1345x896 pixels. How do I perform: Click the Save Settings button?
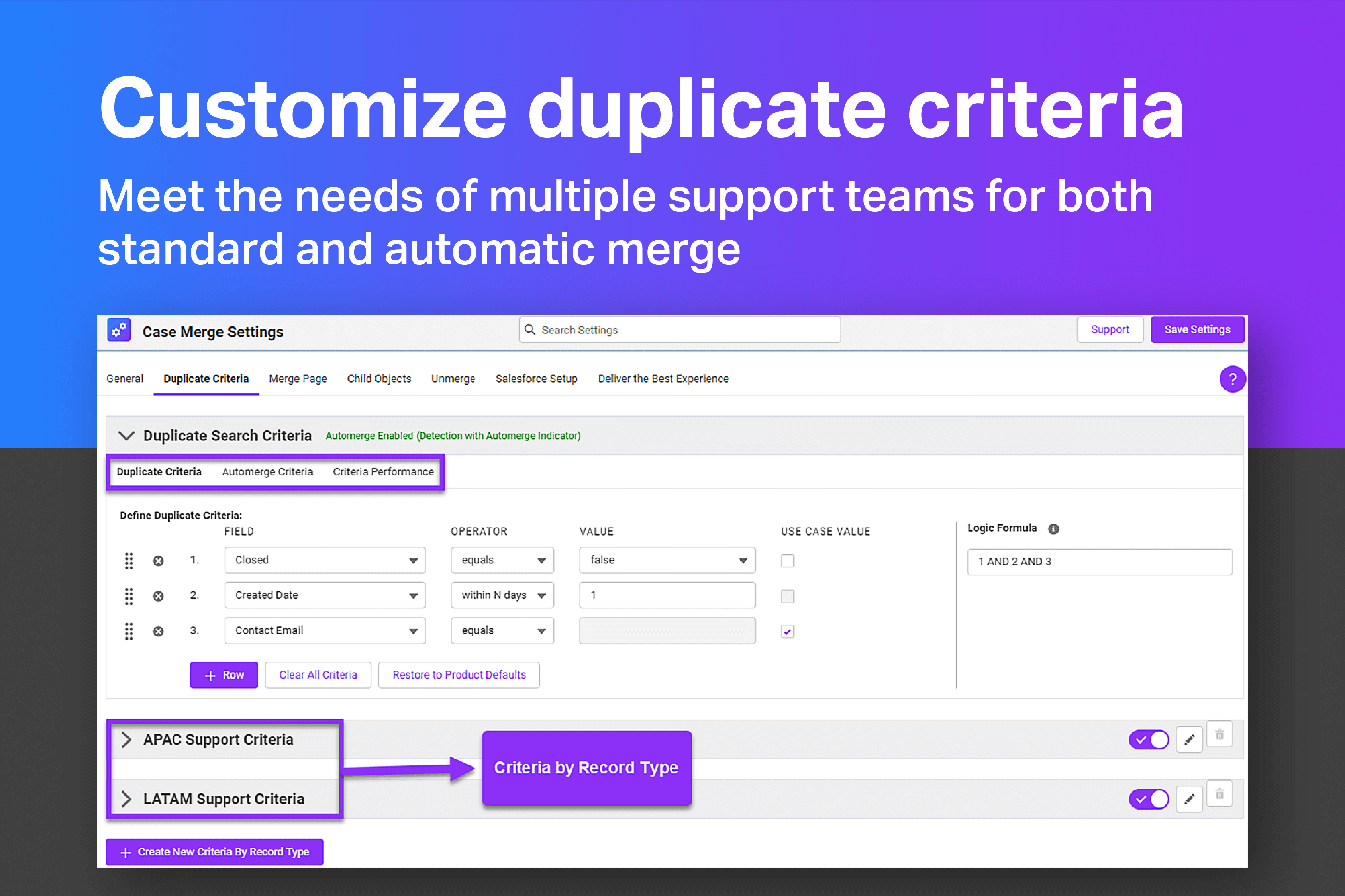point(1197,329)
